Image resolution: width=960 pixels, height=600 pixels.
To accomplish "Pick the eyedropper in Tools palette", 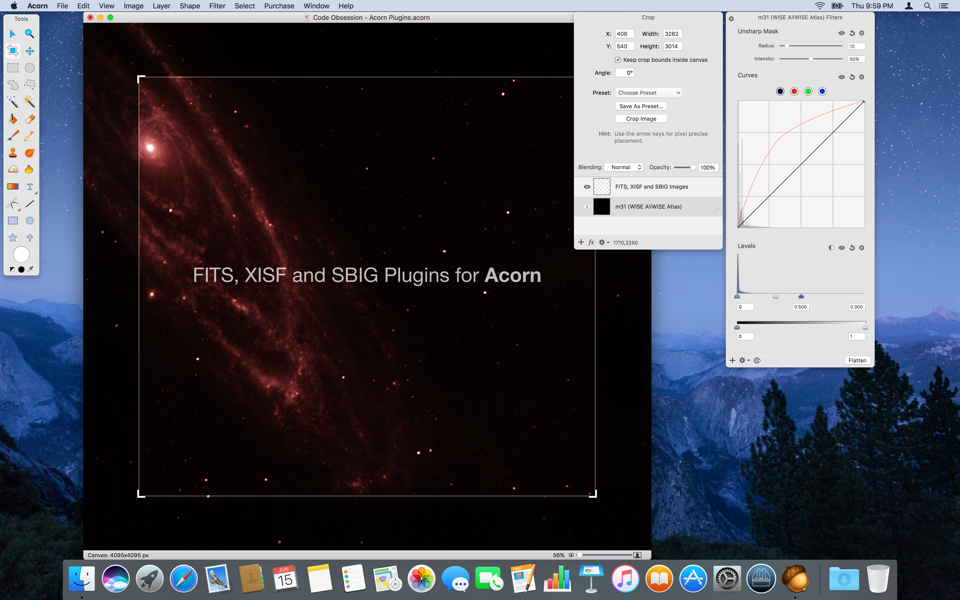I will click(31, 269).
